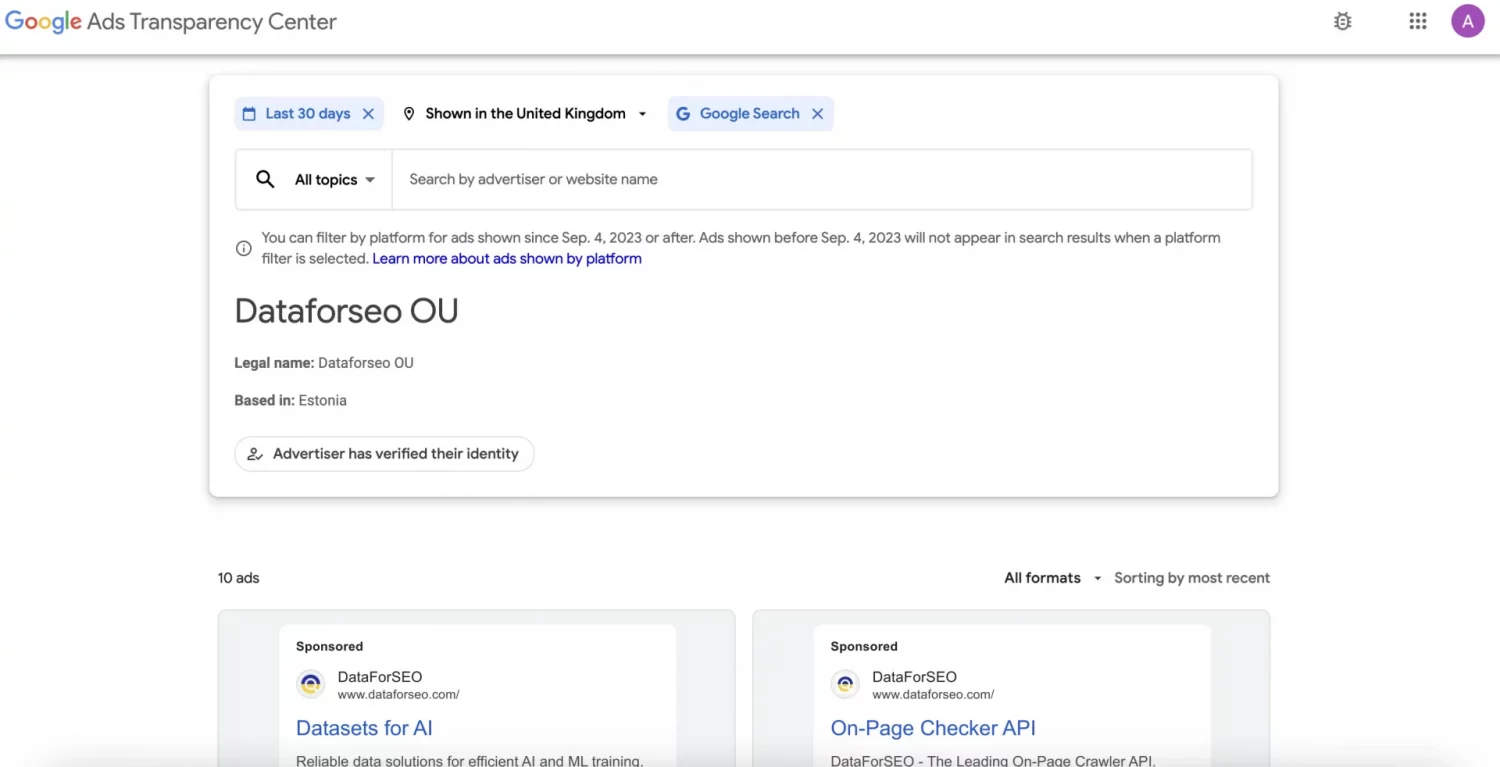Remove the Last 30 days filter
This screenshot has width=1500, height=767.
point(368,114)
